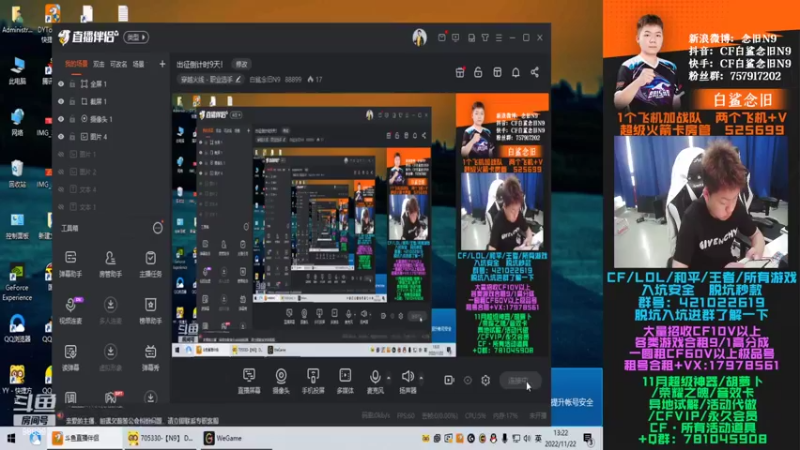Start 视频连麦 from the toolbox

(x=70, y=310)
